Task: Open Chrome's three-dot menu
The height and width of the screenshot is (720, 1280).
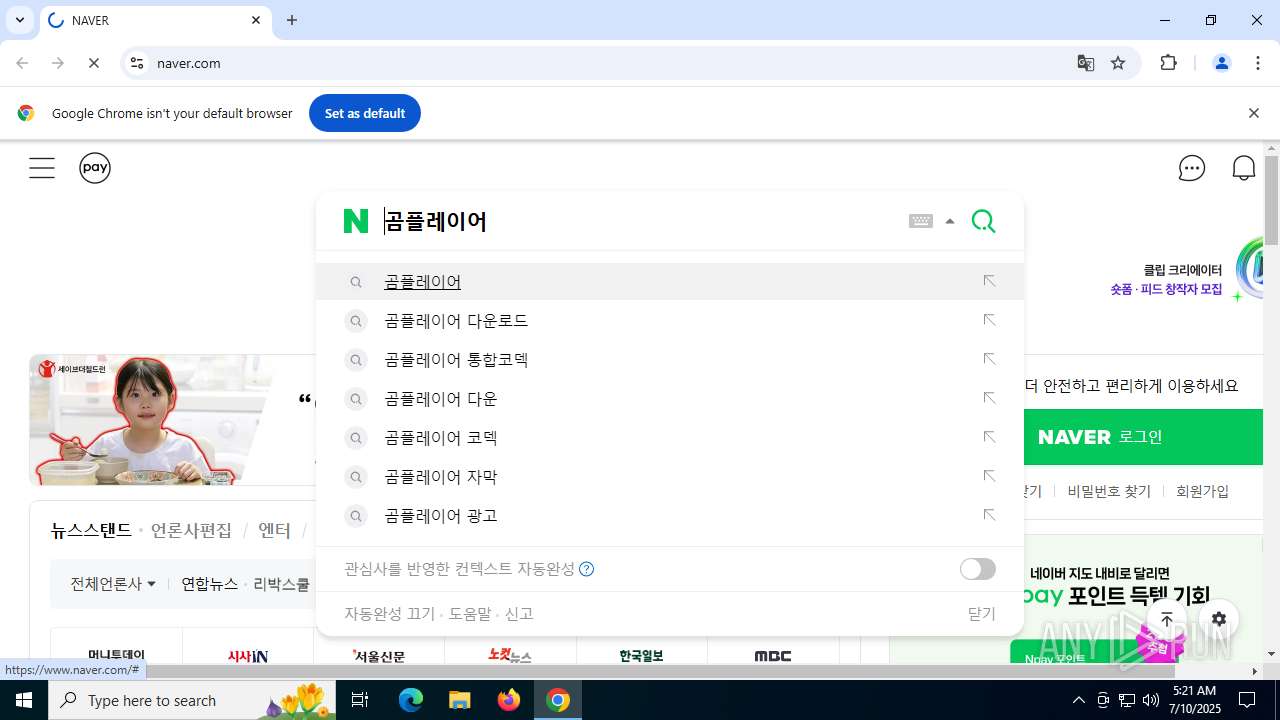Action: click(1257, 63)
